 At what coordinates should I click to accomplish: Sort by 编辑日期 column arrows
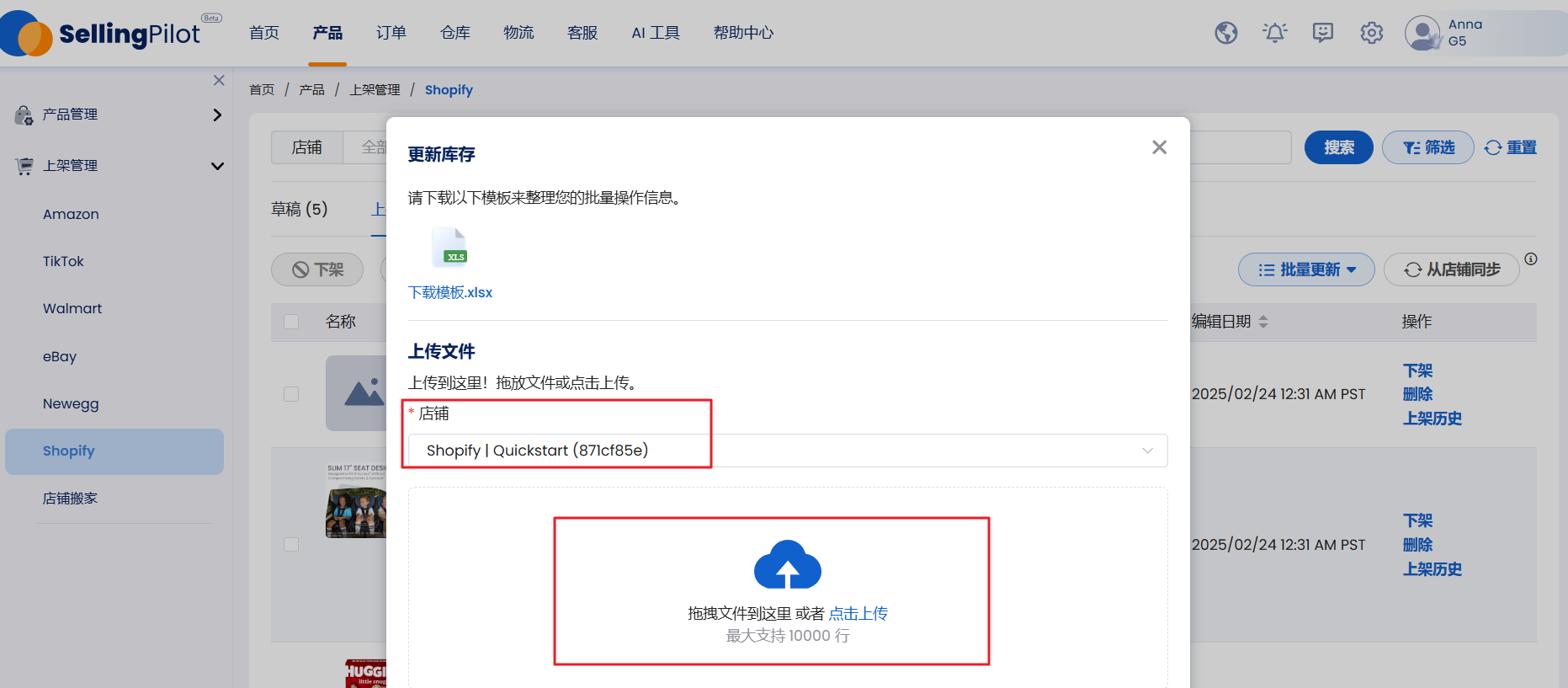coord(1263,322)
